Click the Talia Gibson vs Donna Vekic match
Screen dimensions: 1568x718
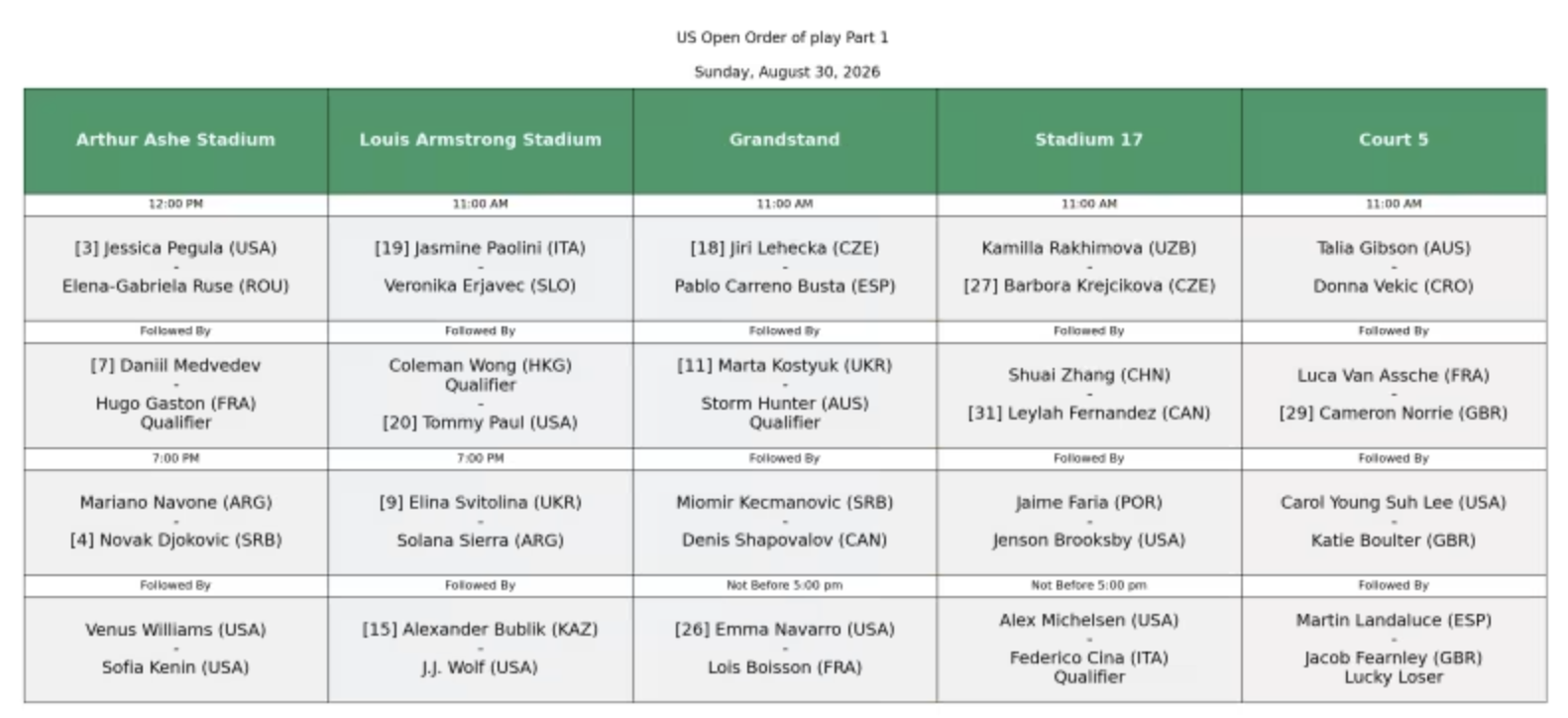(1394, 268)
